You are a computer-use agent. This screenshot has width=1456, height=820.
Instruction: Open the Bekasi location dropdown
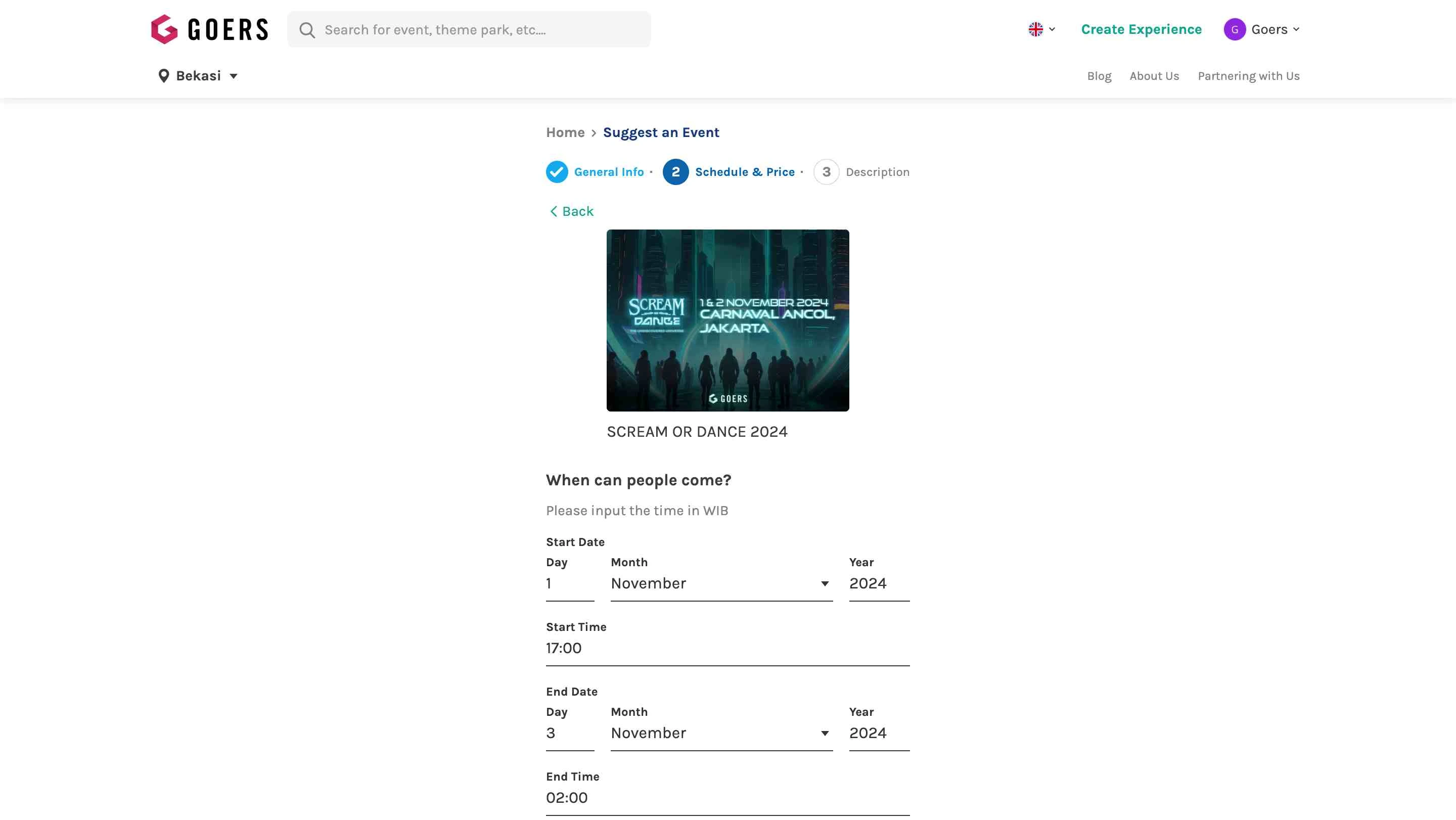pos(198,76)
